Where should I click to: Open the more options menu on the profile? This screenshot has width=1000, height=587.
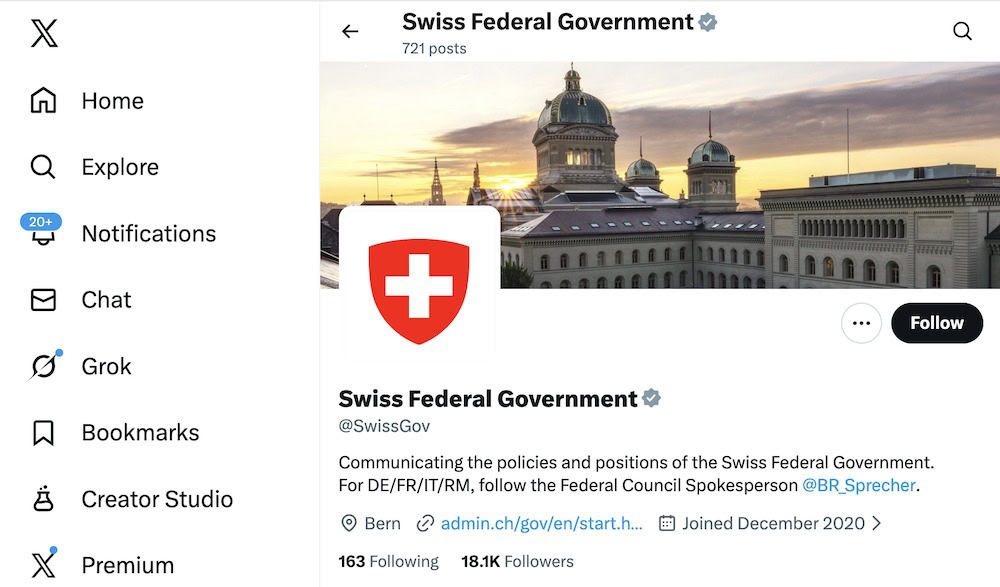861,323
